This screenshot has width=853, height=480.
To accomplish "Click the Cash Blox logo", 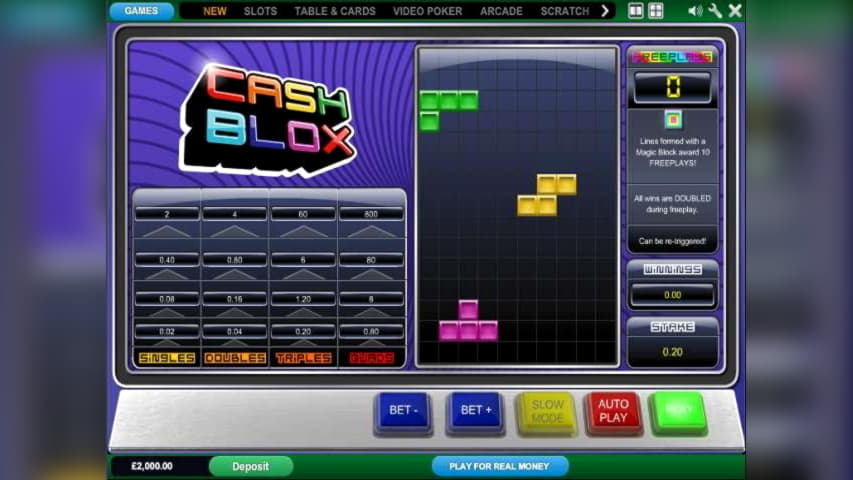I will click(x=268, y=121).
